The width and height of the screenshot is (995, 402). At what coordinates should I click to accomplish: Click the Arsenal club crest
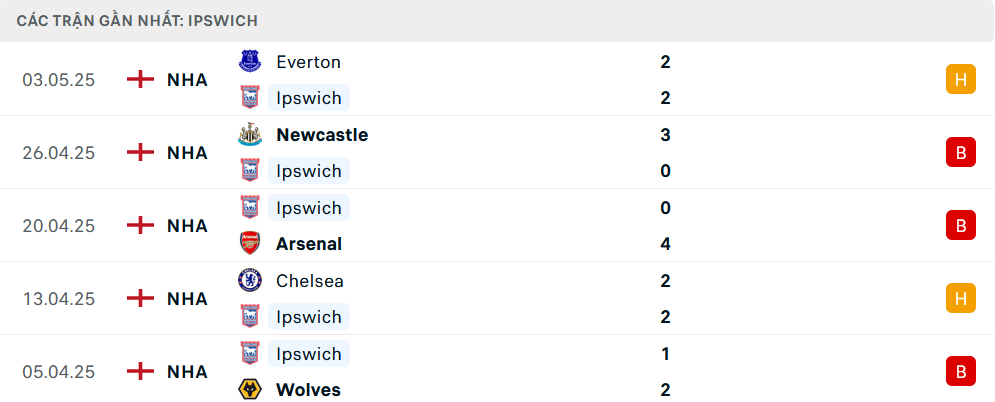(x=249, y=243)
